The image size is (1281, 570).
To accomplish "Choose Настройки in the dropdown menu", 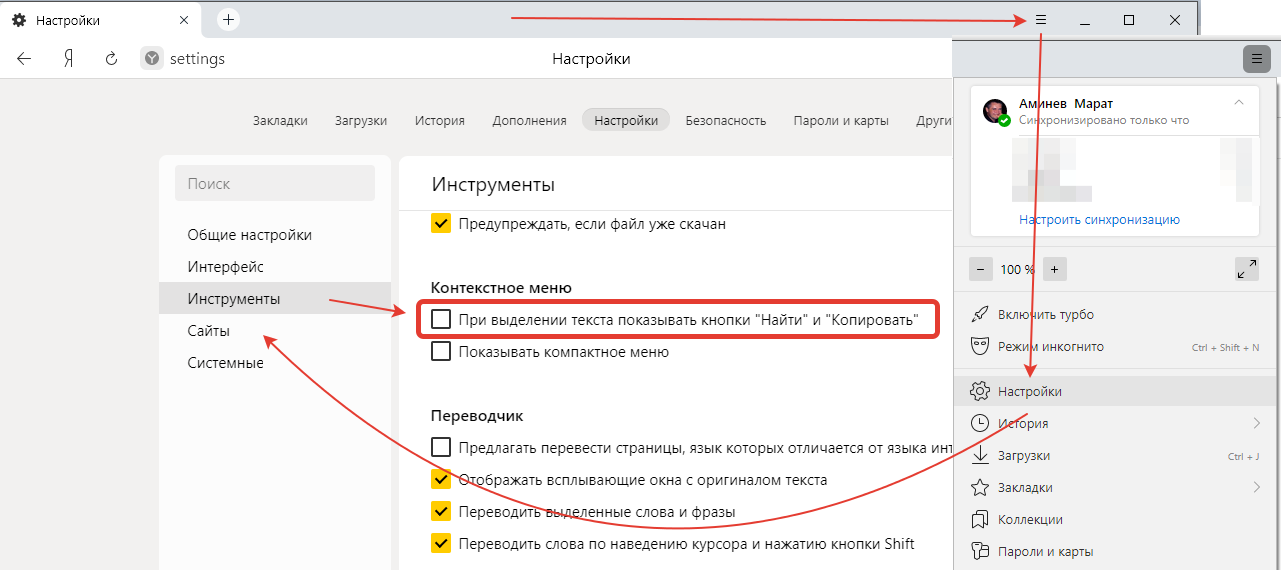I will [x=1116, y=391].
